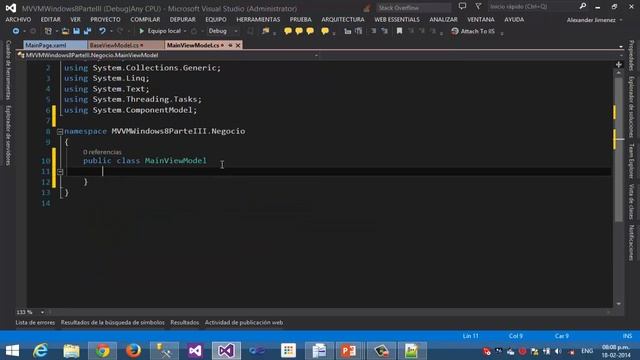Open the DEPURAR menu
Viewport: 640px width, 360px height.
(182, 20)
